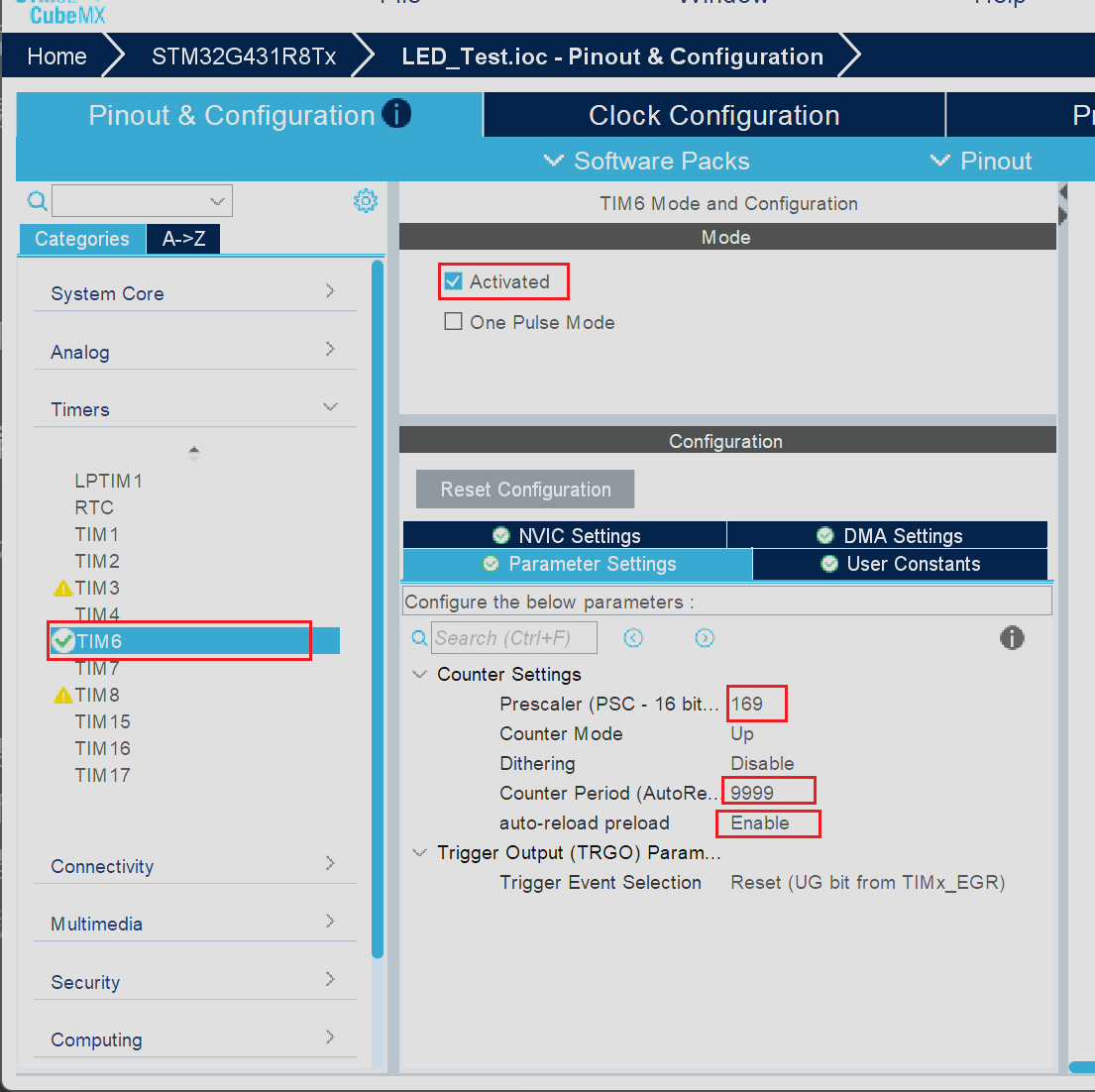
Task: Open the categories settings gear icon
Action: [x=366, y=201]
